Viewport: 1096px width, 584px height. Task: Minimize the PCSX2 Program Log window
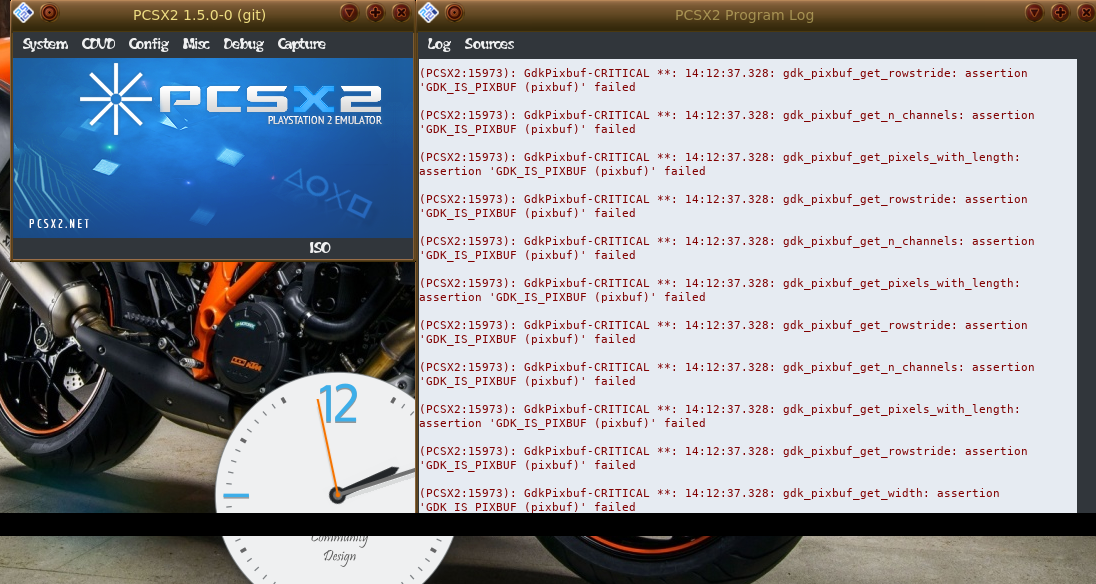point(1034,13)
